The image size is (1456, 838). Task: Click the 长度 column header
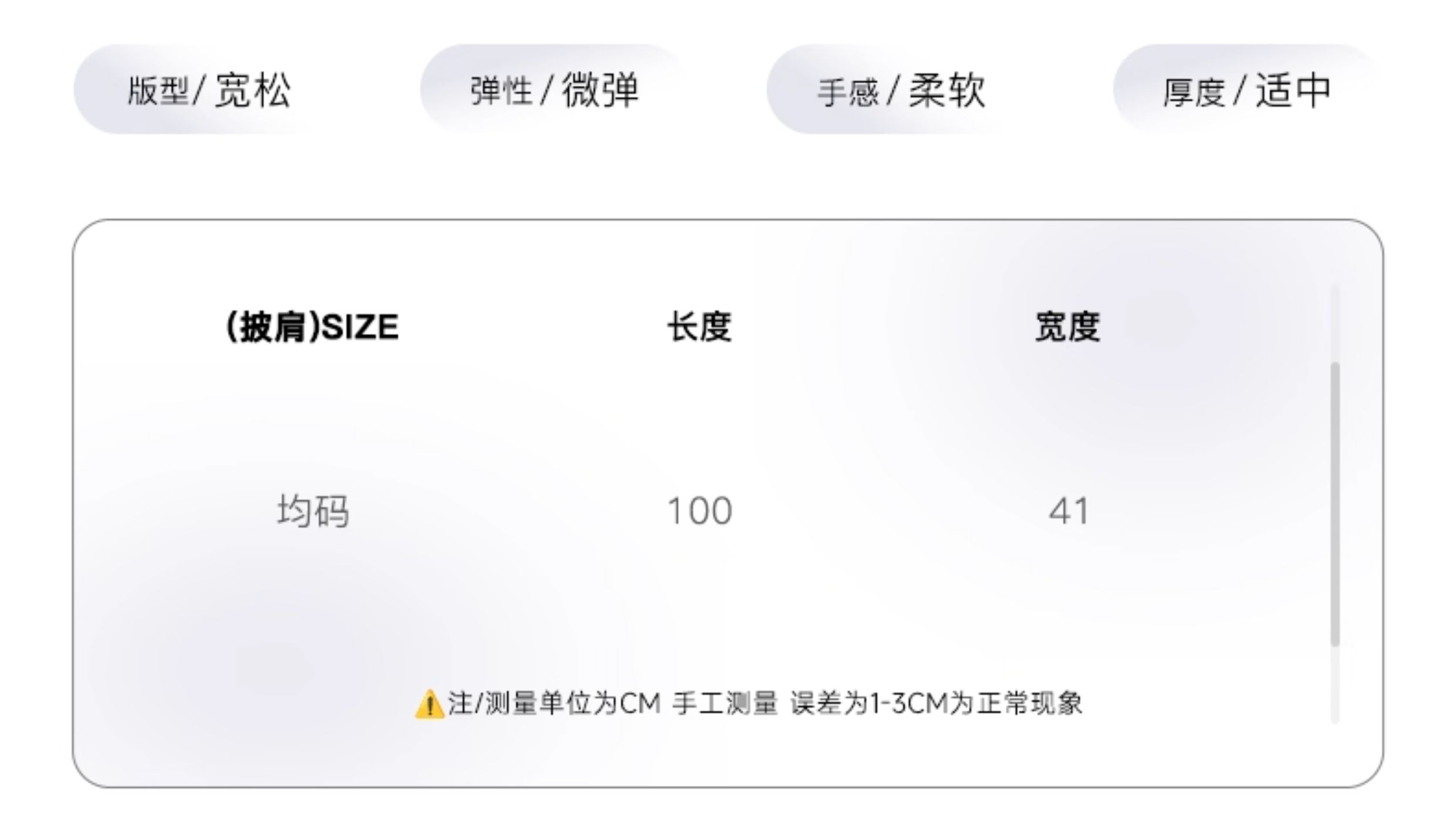click(x=699, y=327)
